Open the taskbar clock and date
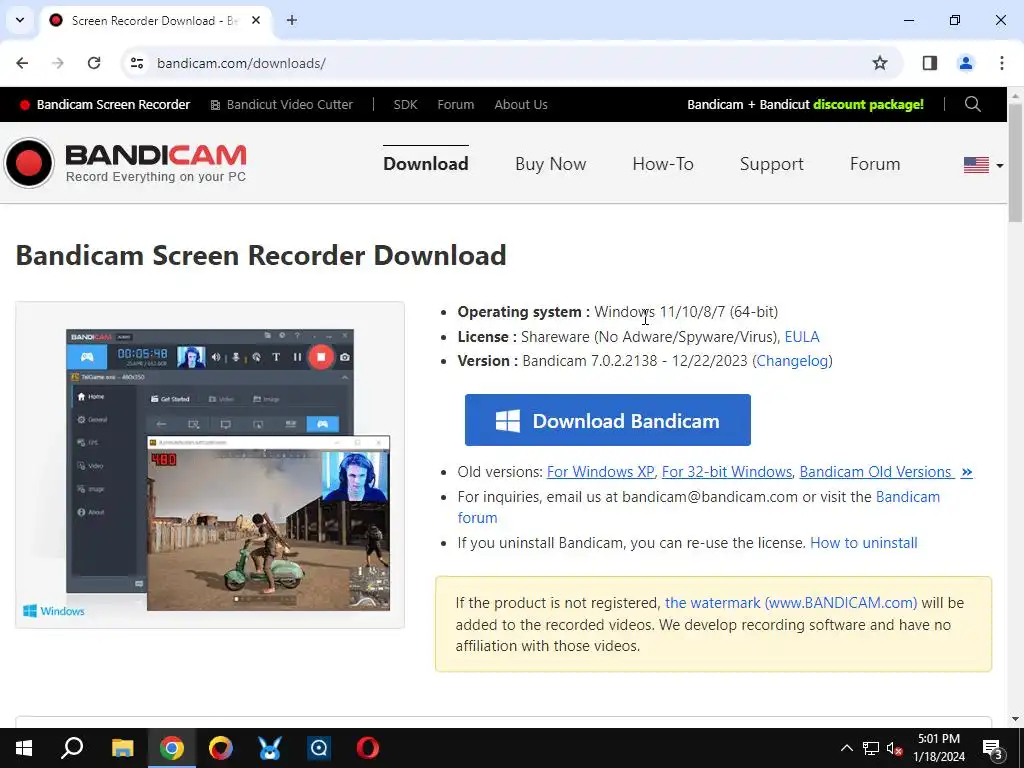This screenshot has height=768, width=1024. click(939, 748)
